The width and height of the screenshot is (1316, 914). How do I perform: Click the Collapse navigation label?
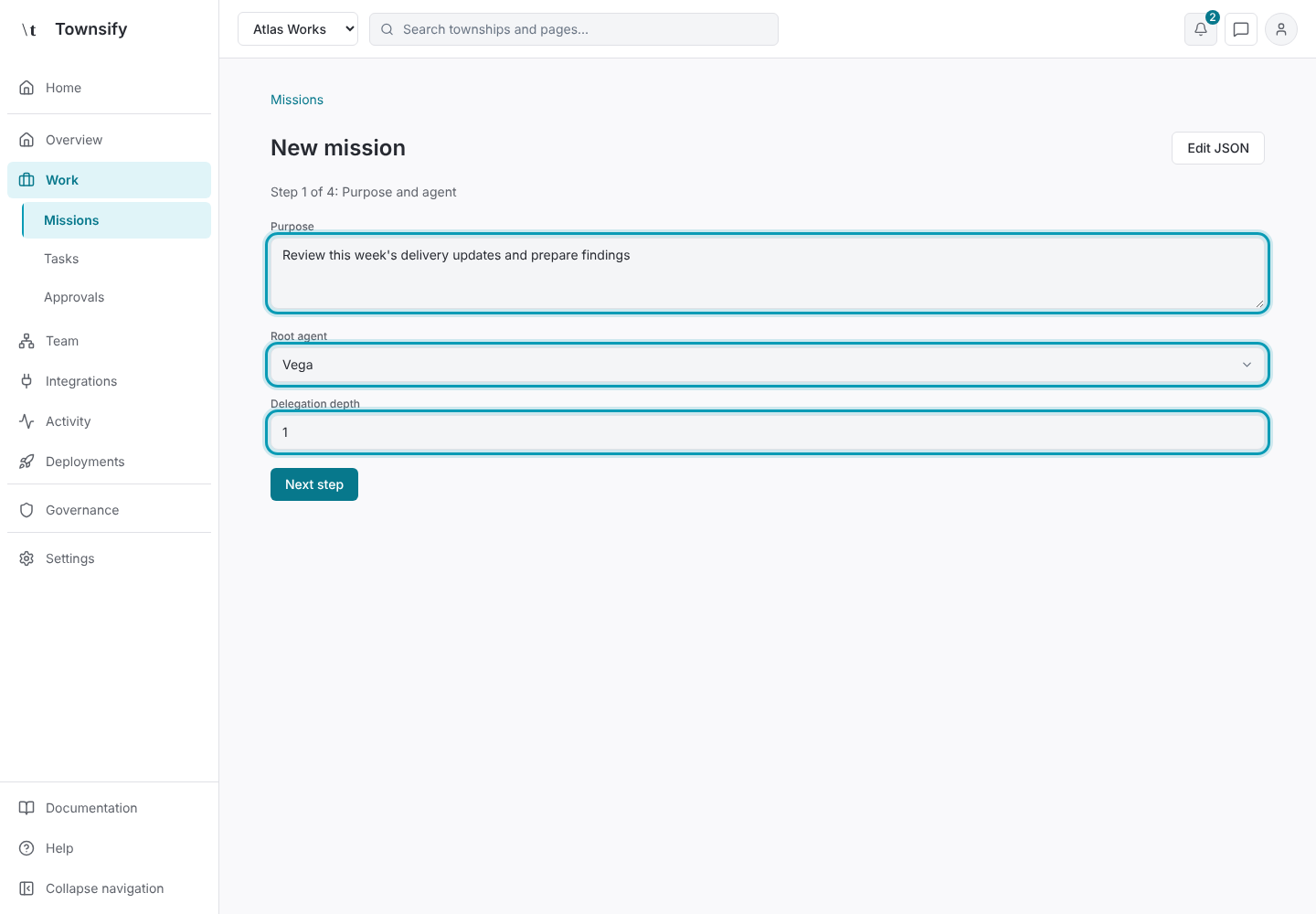click(x=105, y=888)
